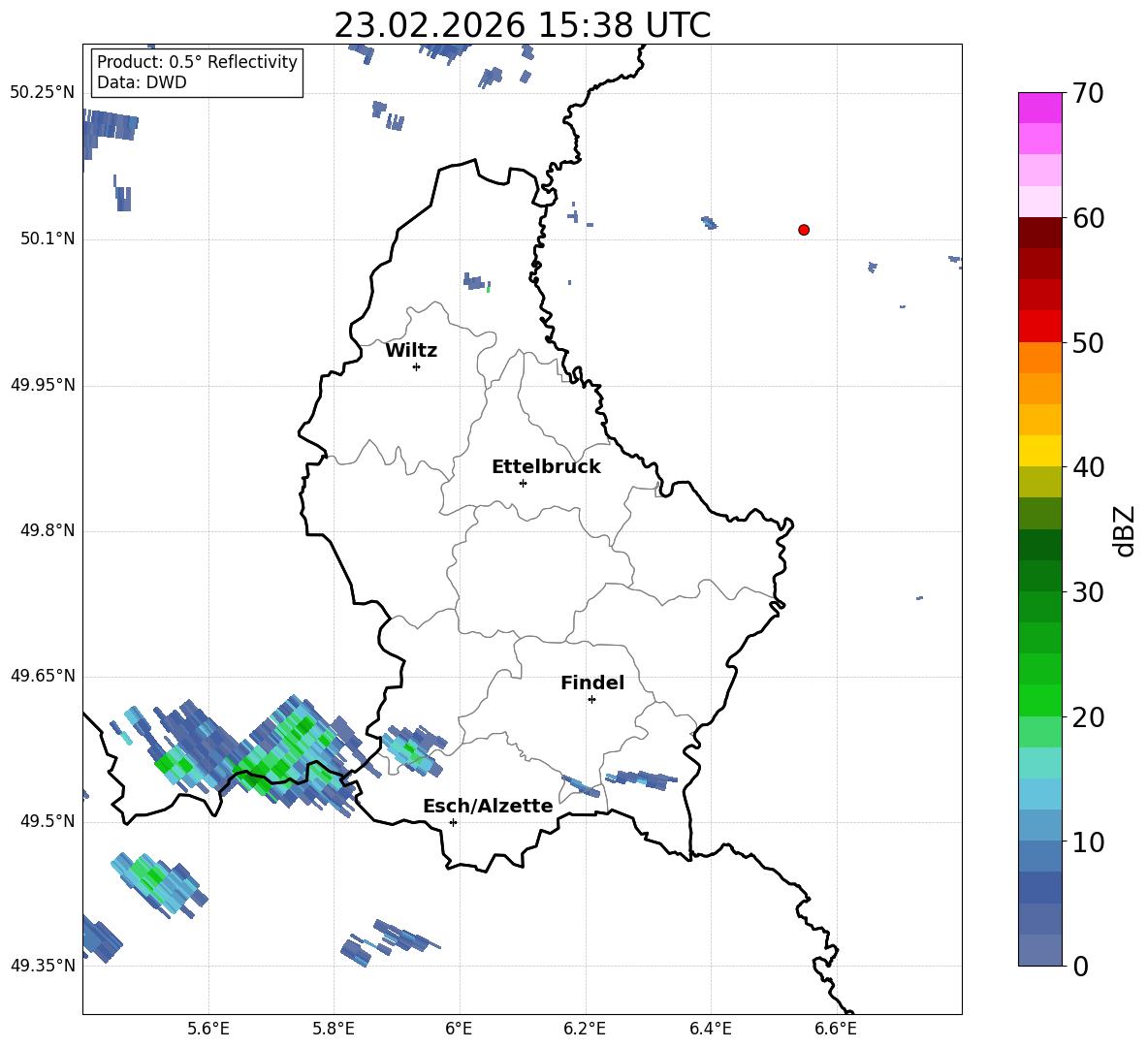Click the 'Product: 0.5° Reflectivity' legend text

pos(197,62)
